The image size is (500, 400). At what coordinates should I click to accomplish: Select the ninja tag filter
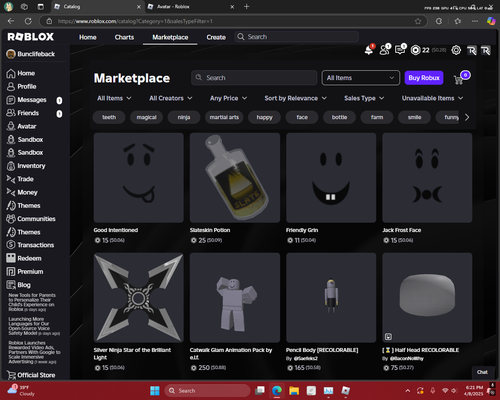(x=184, y=117)
